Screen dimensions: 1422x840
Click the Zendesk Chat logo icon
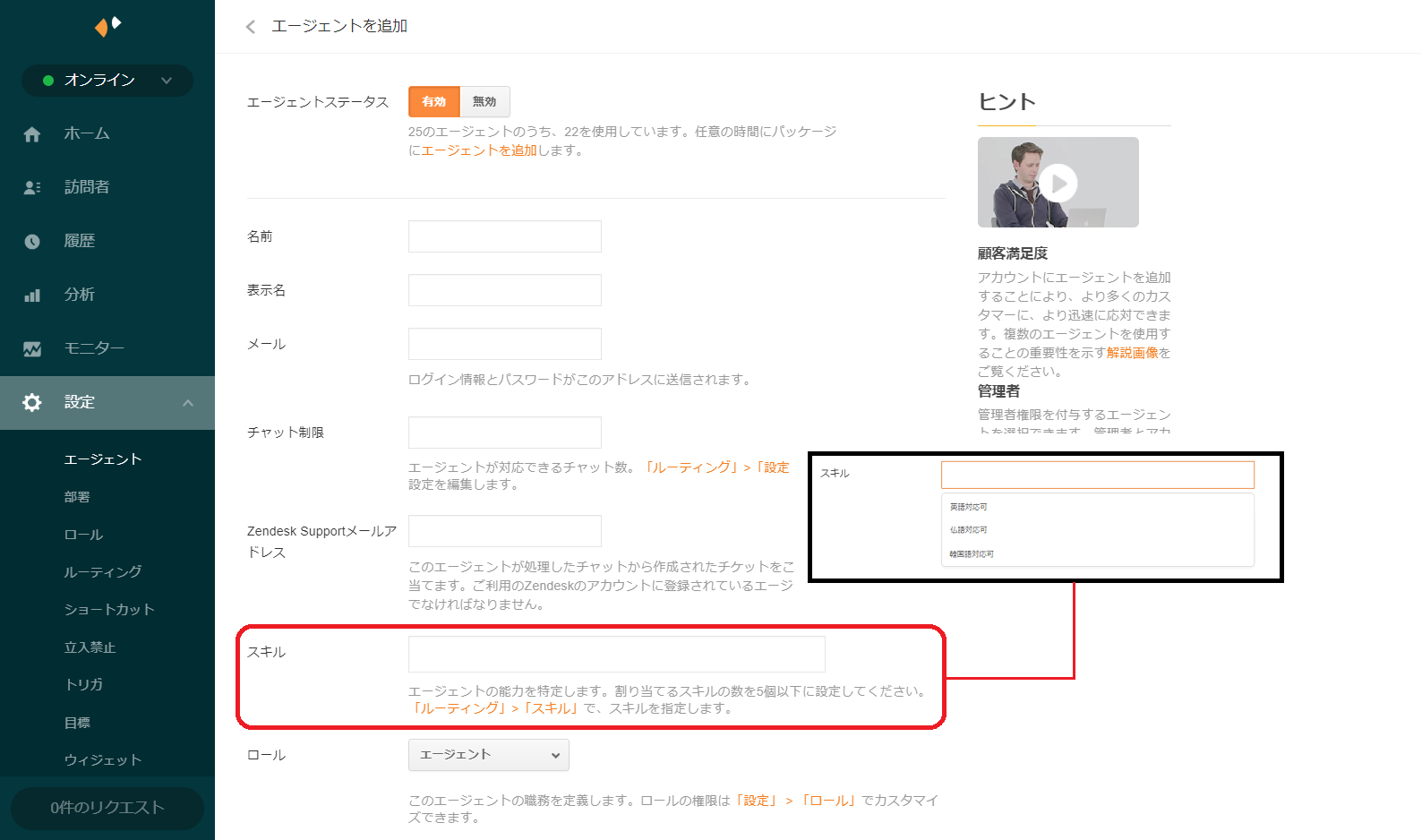[x=107, y=26]
